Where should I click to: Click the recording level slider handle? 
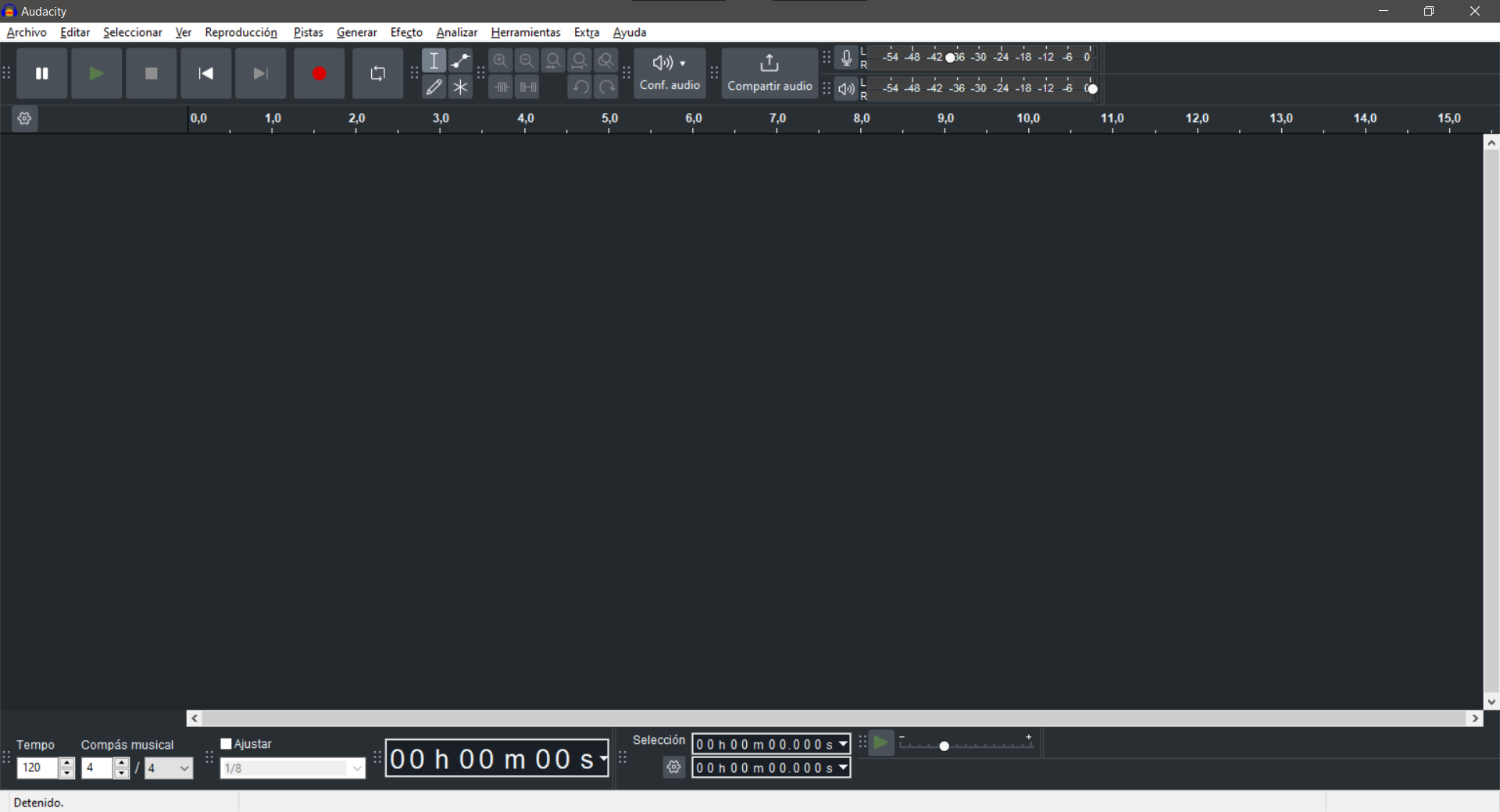(x=951, y=58)
